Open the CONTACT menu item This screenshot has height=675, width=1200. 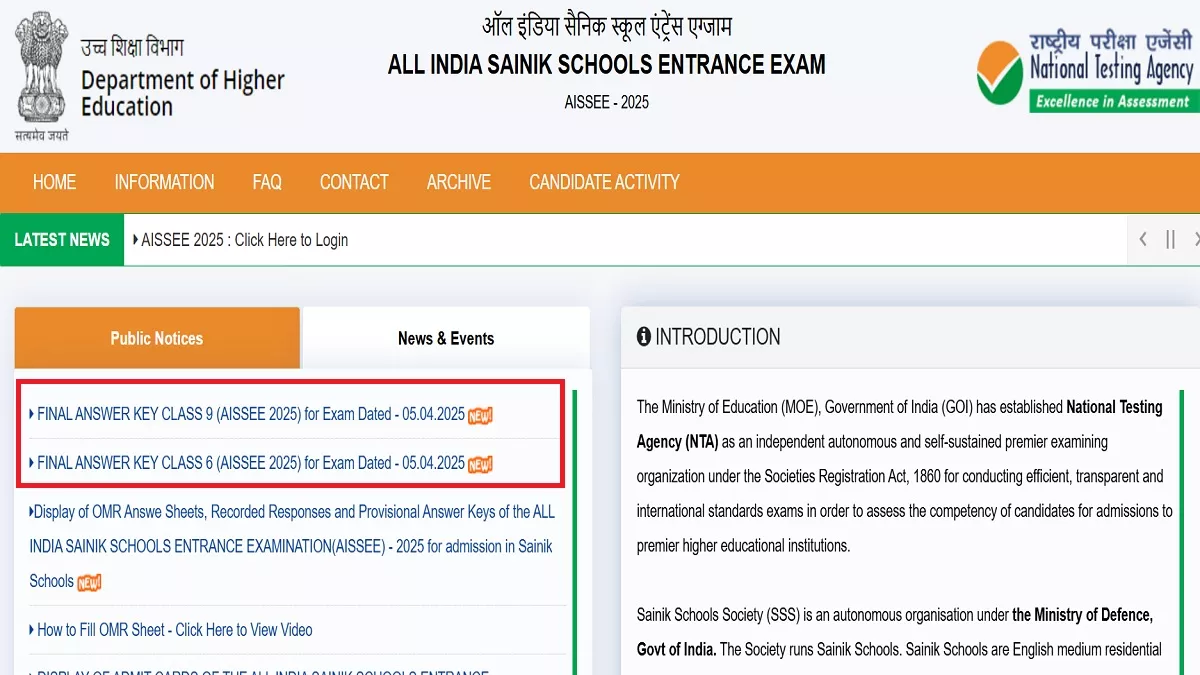tap(354, 182)
